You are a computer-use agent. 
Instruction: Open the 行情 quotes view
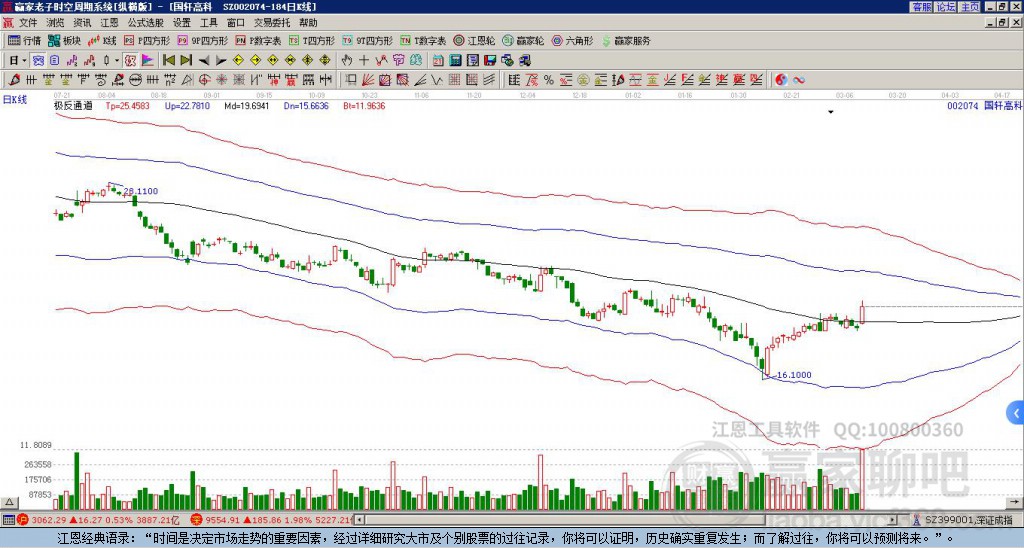click(25, 40)
